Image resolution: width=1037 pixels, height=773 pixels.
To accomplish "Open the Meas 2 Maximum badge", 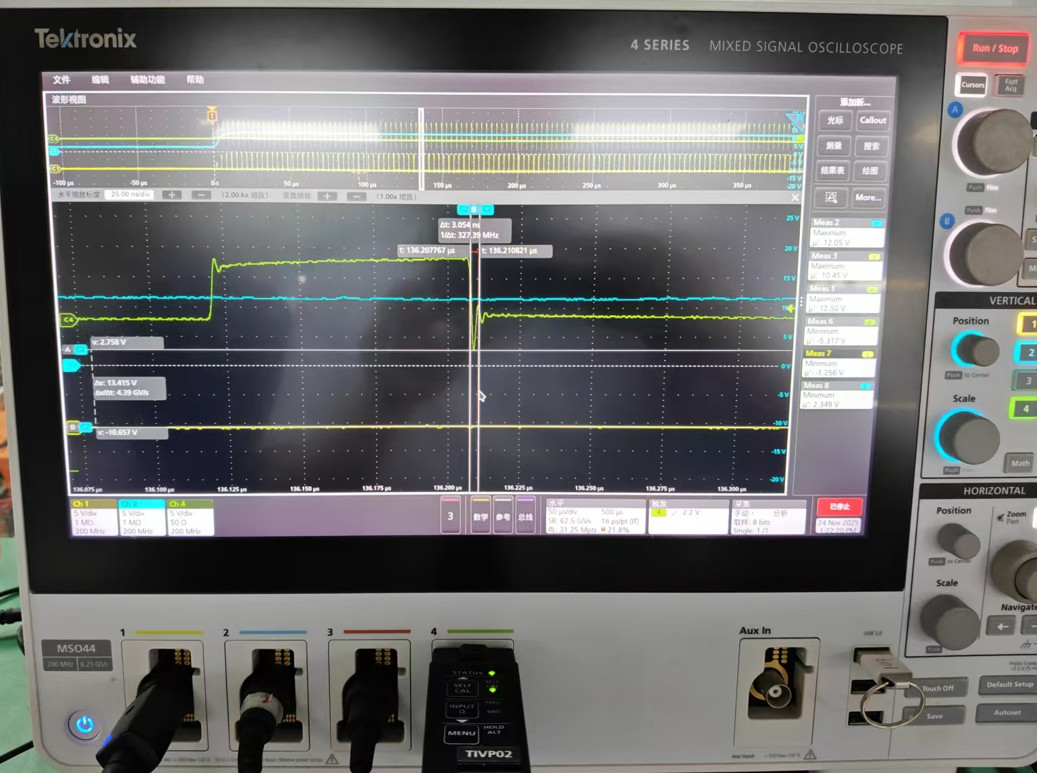I will [847, 233].
